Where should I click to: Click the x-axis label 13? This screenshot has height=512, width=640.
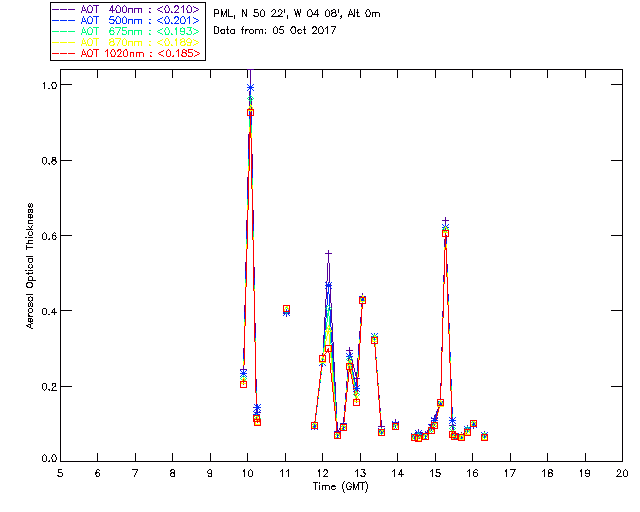360,473
